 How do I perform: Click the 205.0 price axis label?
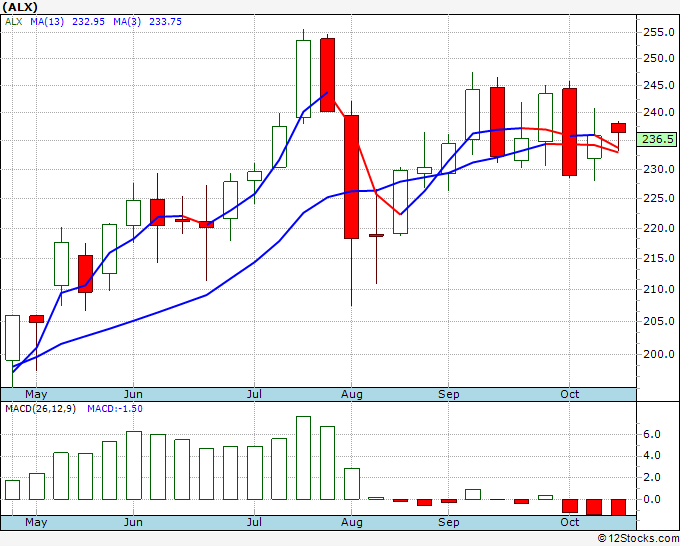point(659,321)
